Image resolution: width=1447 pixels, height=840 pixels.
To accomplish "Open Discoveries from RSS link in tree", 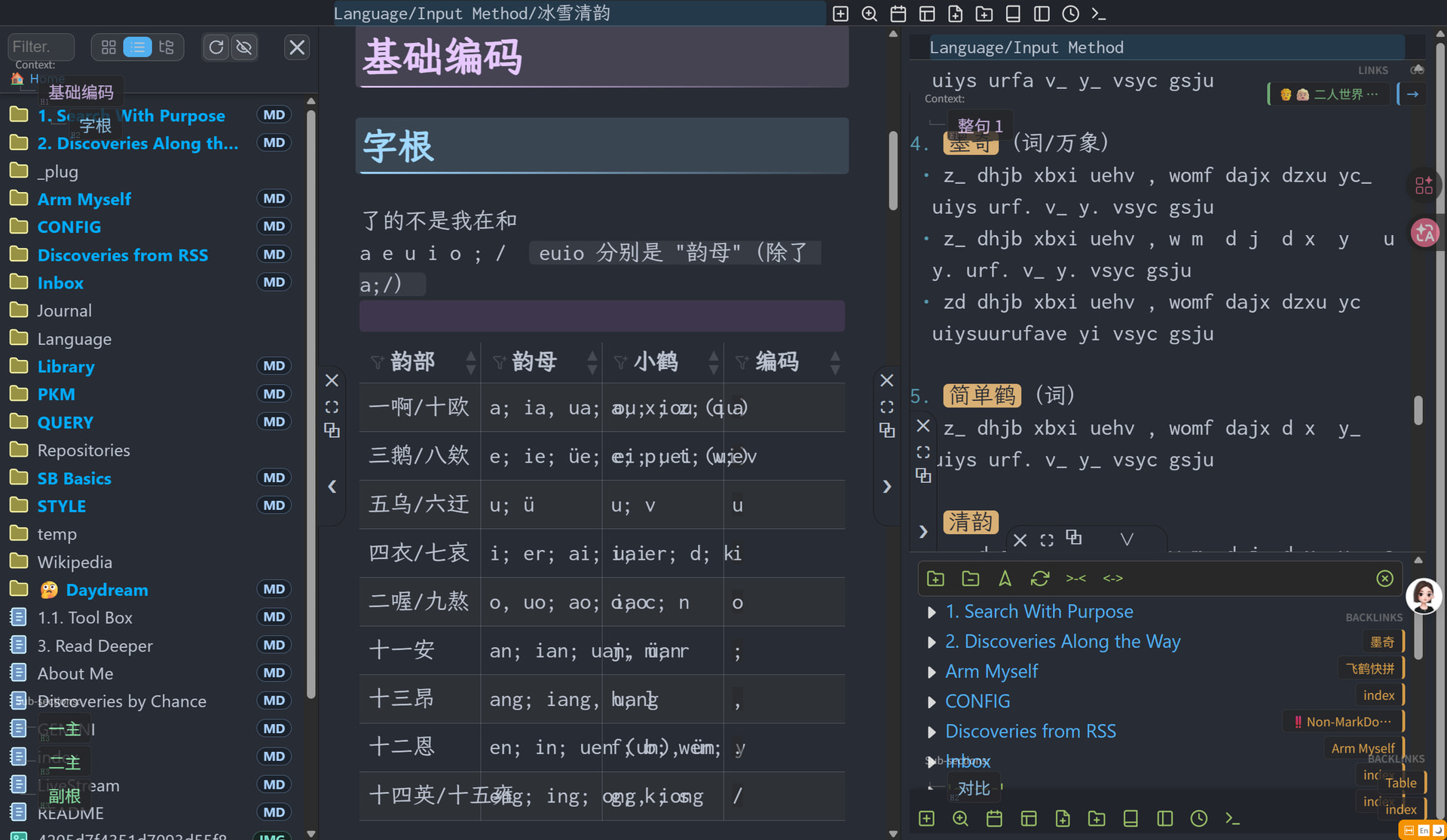I will 1030,732.
